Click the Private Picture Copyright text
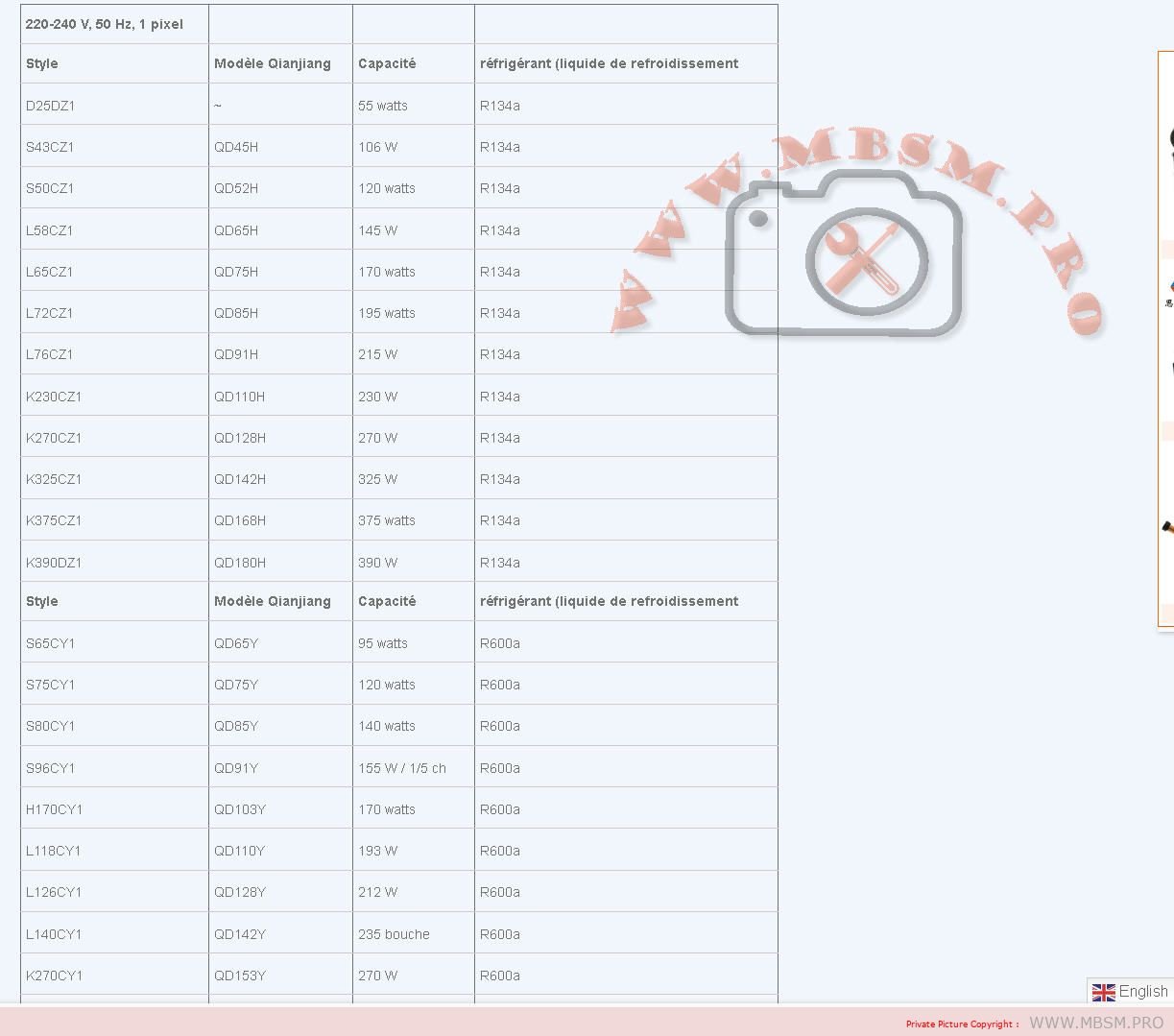The image size is (1174, 1036). click(x=962, y=1024)
